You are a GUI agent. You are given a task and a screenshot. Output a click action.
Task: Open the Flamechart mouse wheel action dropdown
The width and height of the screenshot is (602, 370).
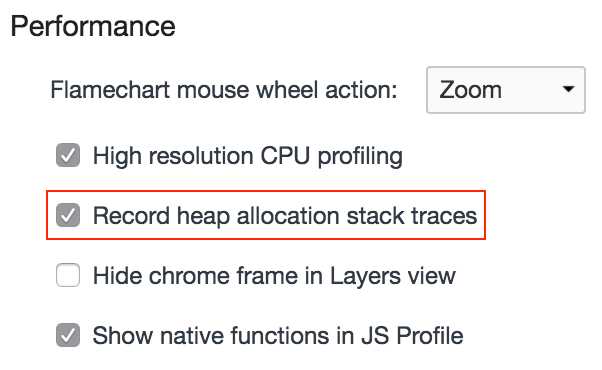point(506,90)
